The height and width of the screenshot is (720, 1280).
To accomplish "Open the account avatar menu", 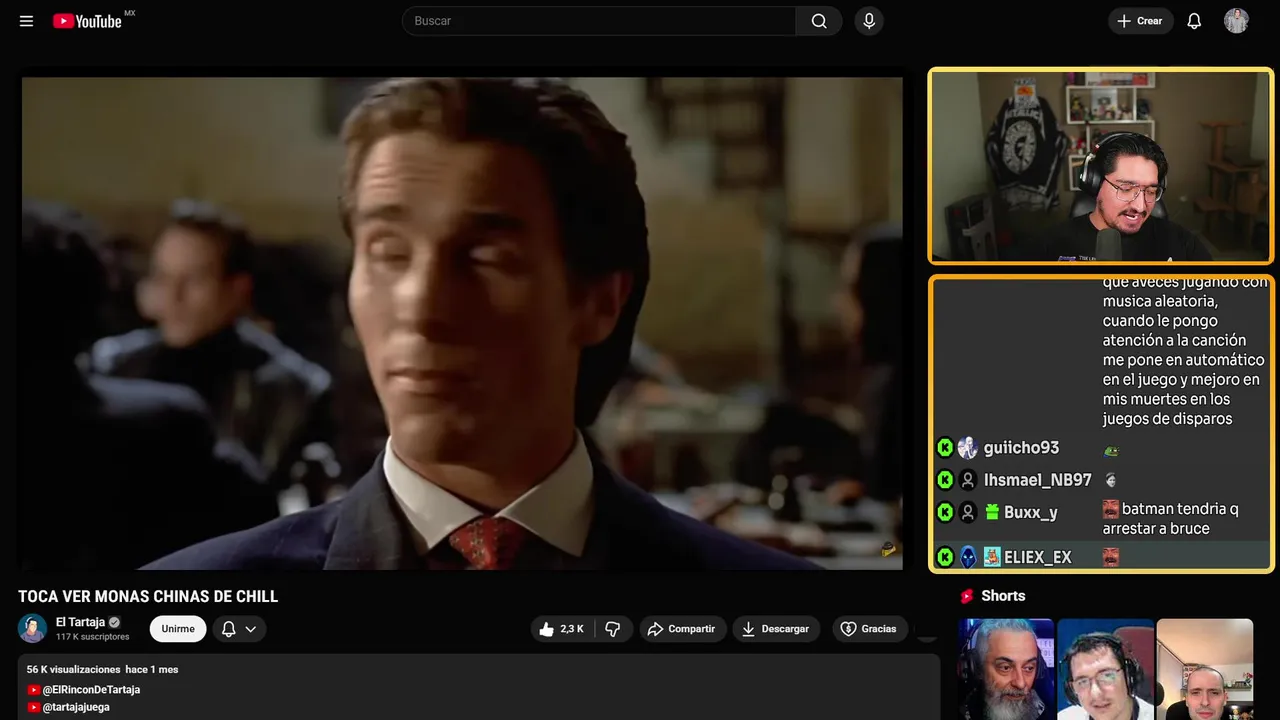I will point(1236,21).
